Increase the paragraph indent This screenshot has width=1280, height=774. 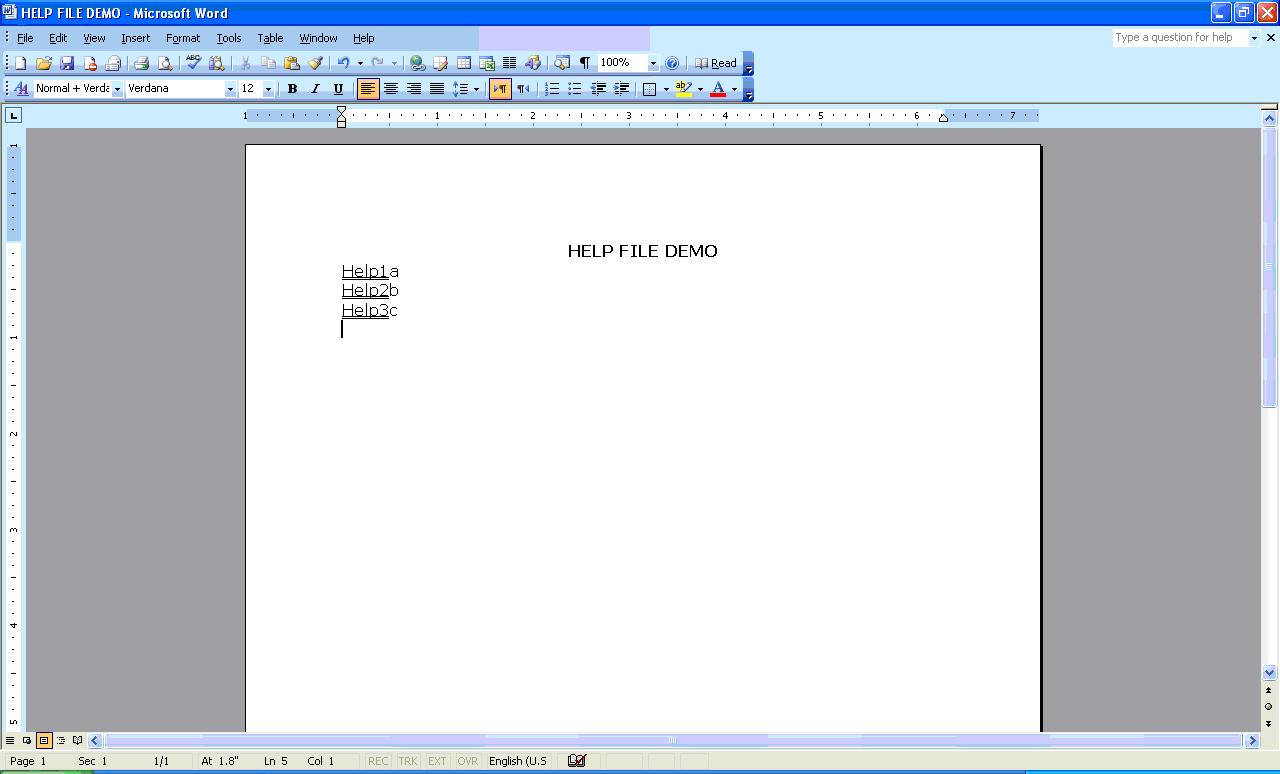click(621, 89)
